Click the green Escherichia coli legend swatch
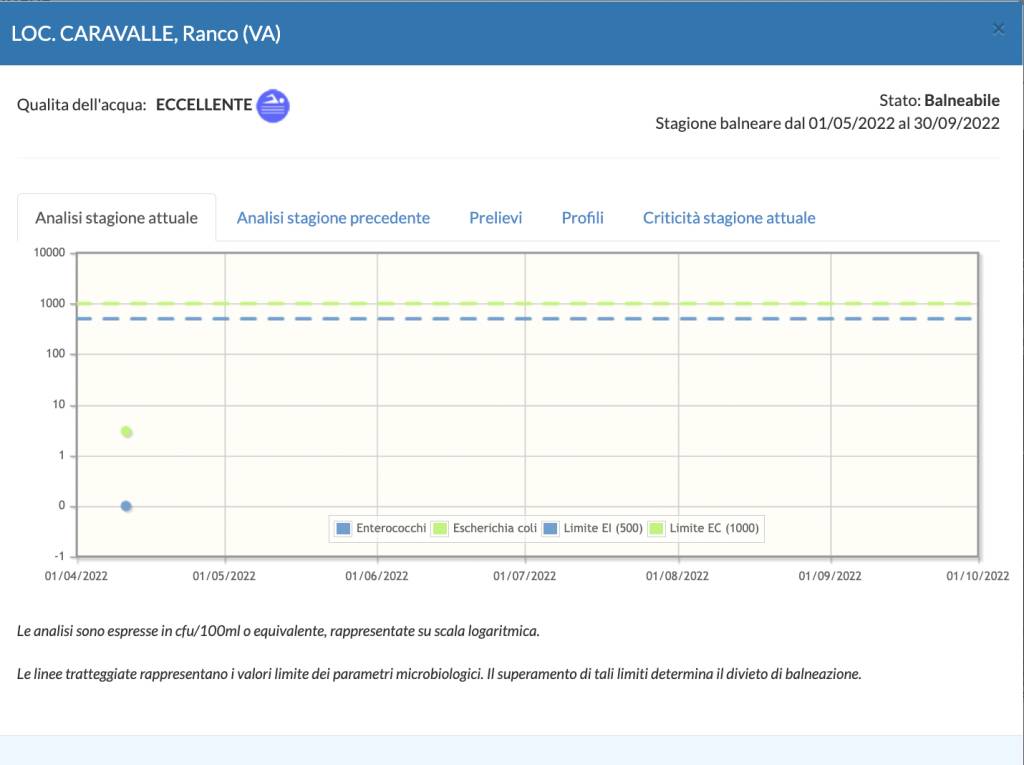 pos(440,528)
